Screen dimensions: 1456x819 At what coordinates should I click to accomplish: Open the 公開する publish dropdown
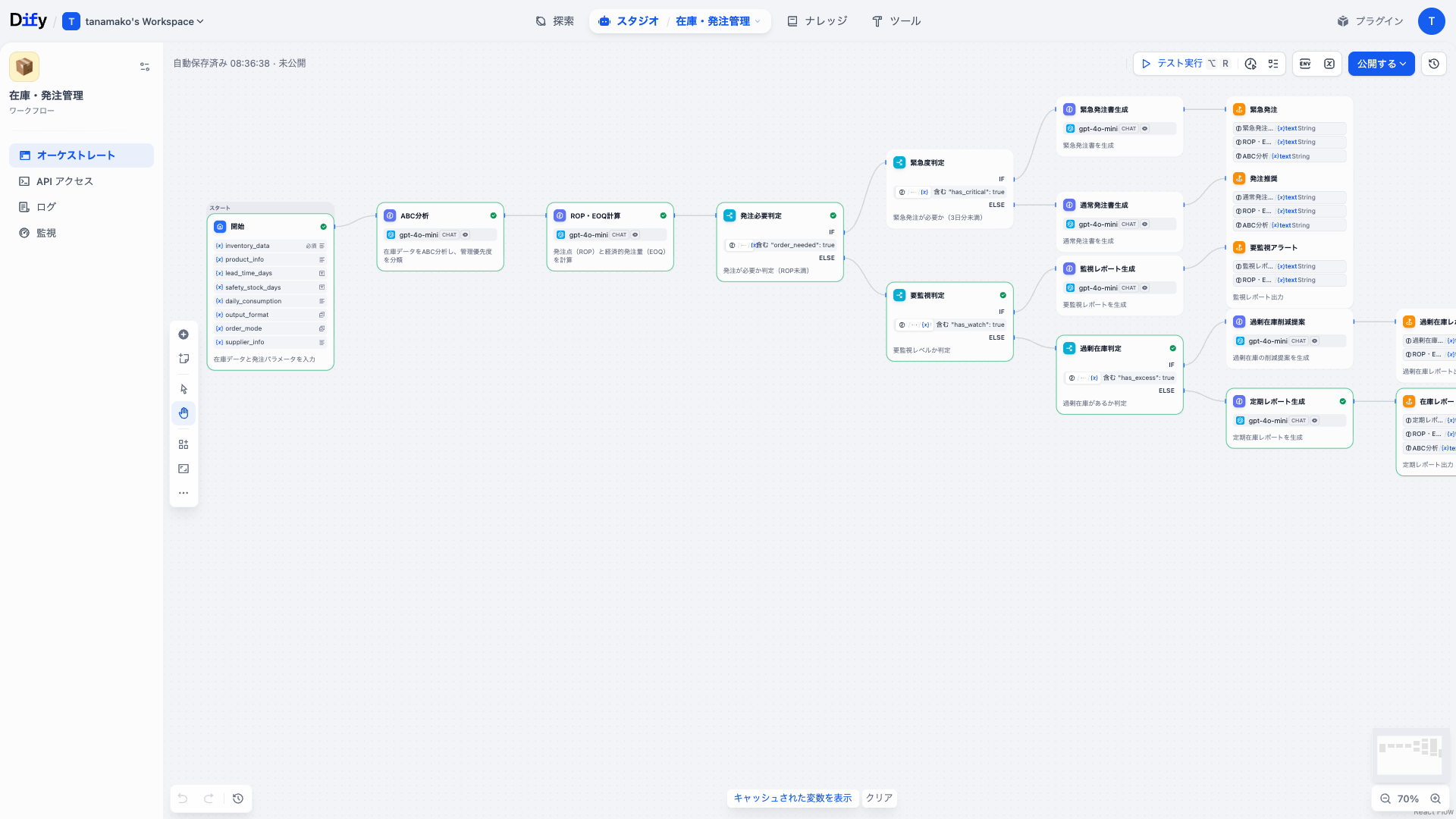(x=1381, y=64)
